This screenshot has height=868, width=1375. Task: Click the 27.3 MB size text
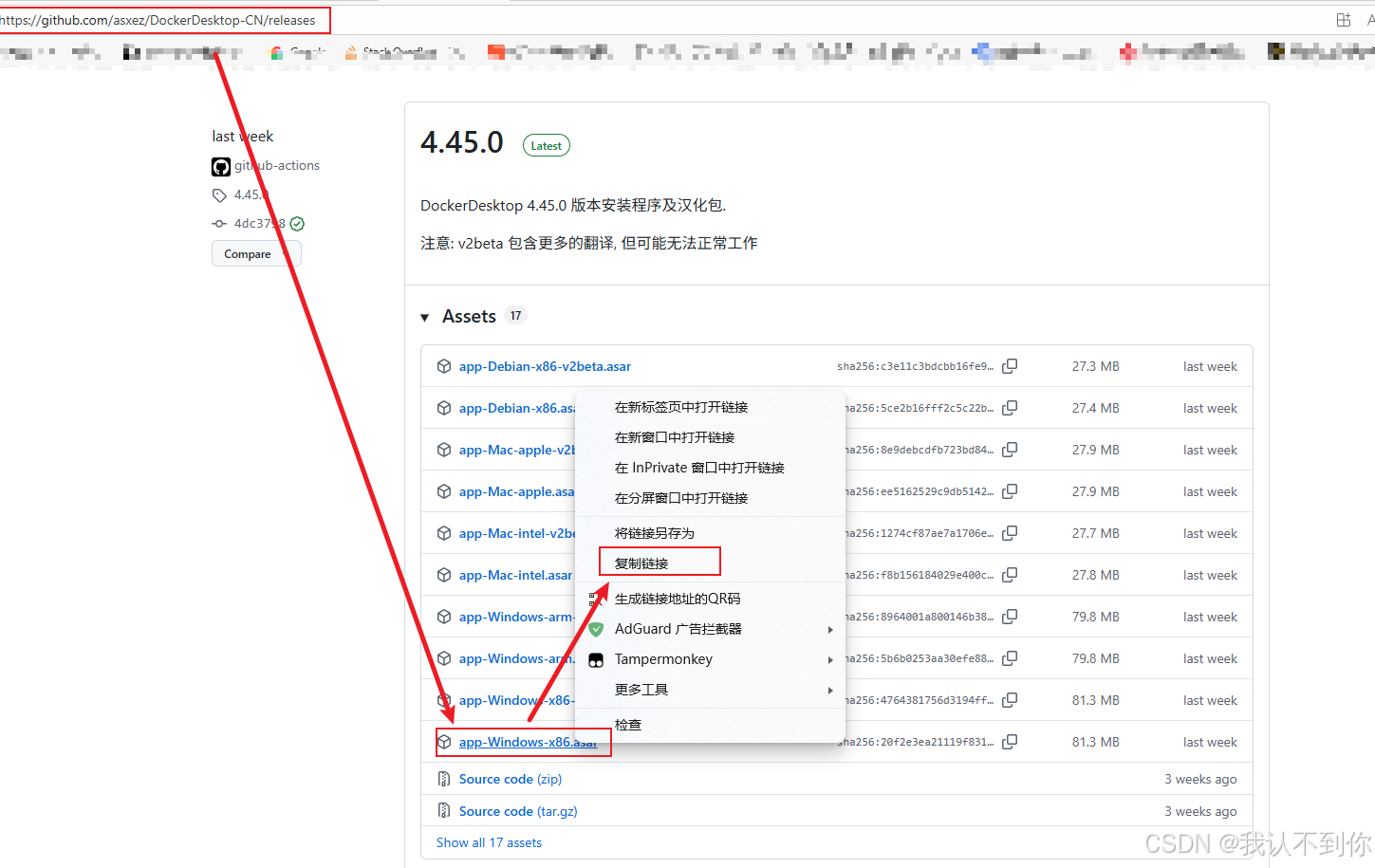pyautogui.click(x=1096, y=366)
